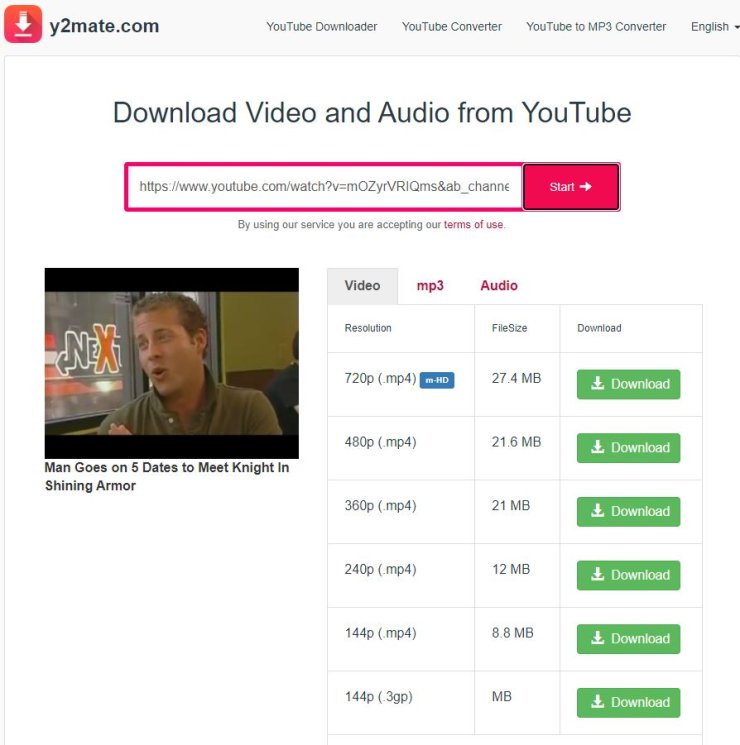Download the 240p mp4 video

tap(628, 575)
